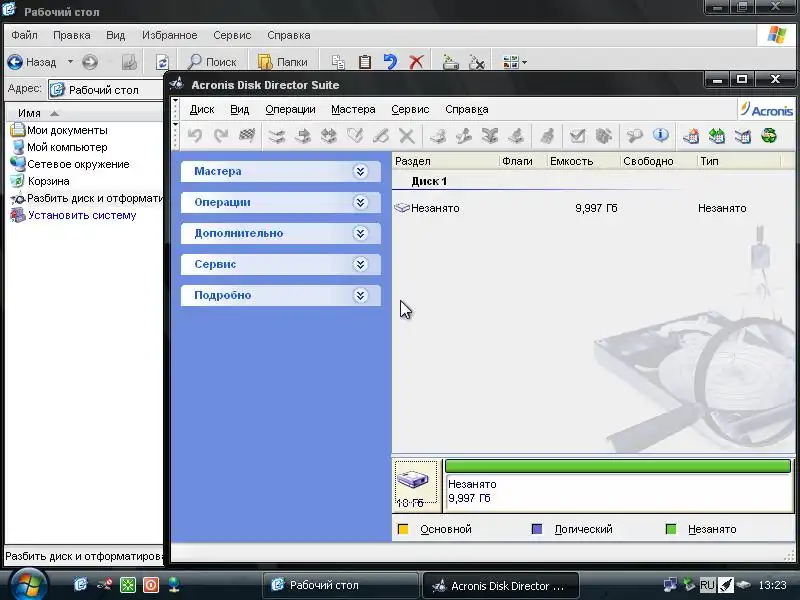Switch to Рабочий стол taskbar button
The width and height of the screenshot is (800, 600).
point(340,585)
